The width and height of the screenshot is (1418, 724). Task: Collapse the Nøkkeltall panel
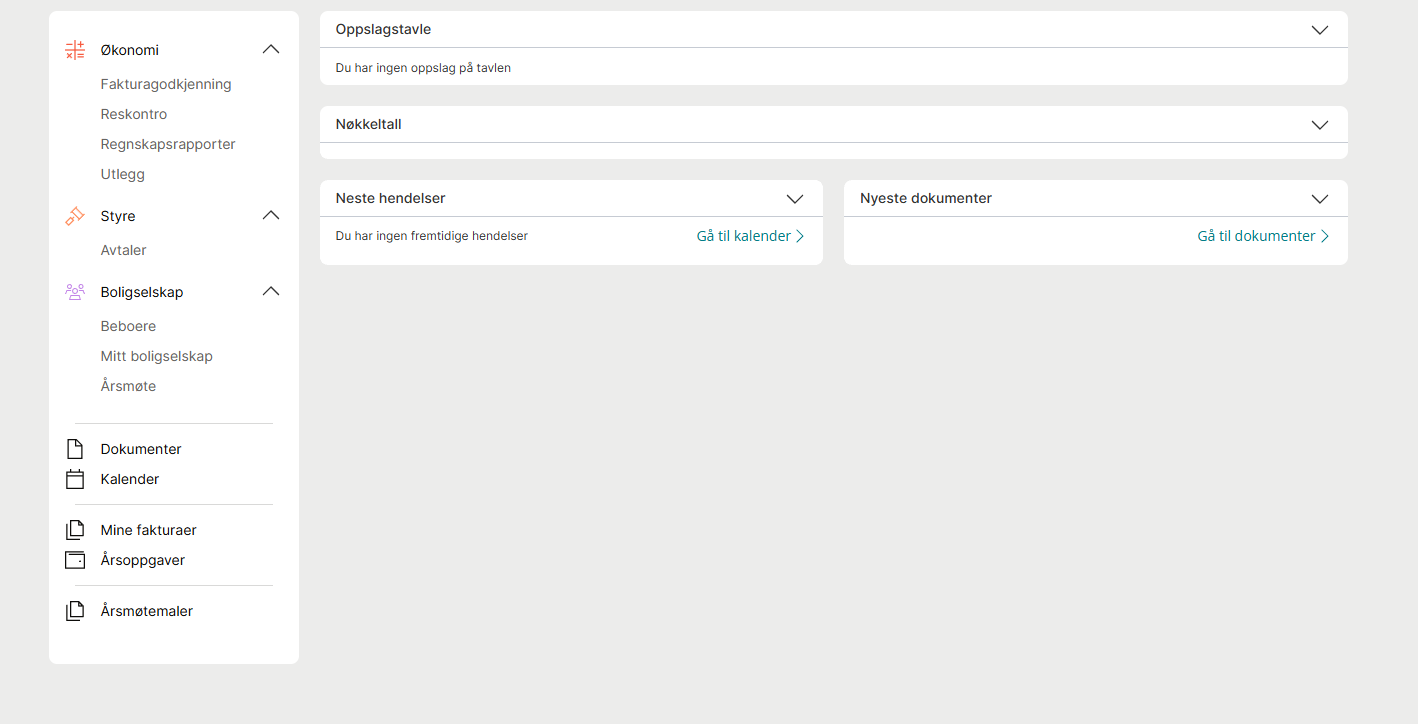1319,125
